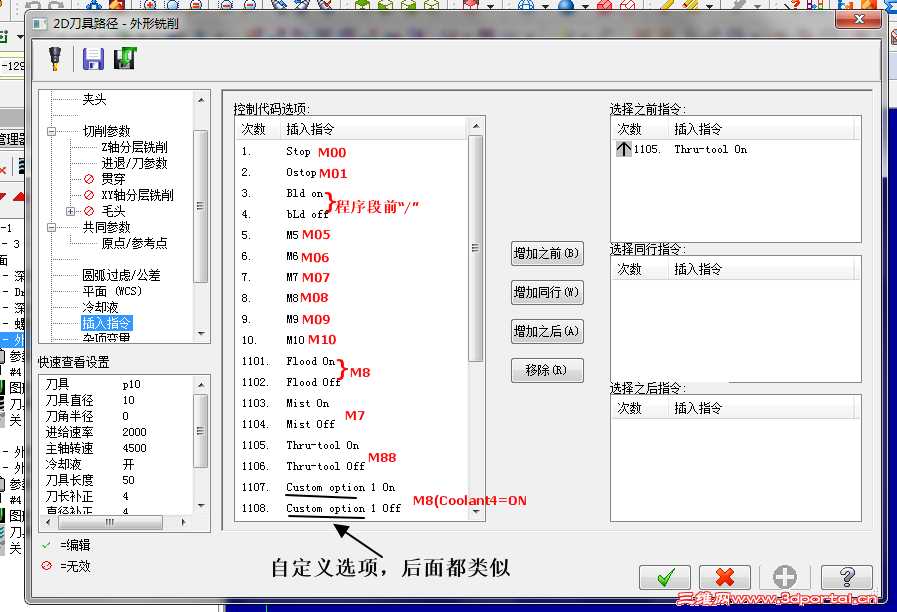The image size is (897, 612).
Task: Select 夹头 in the parameter tree
Action: pos(94,100)
